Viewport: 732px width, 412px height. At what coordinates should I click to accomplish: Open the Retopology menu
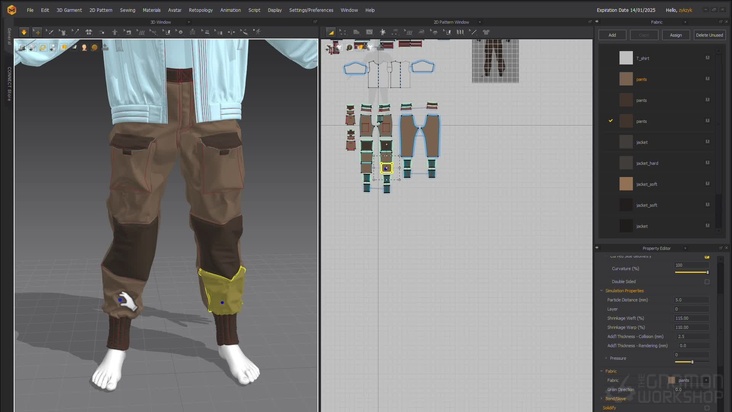pos(201,10)
